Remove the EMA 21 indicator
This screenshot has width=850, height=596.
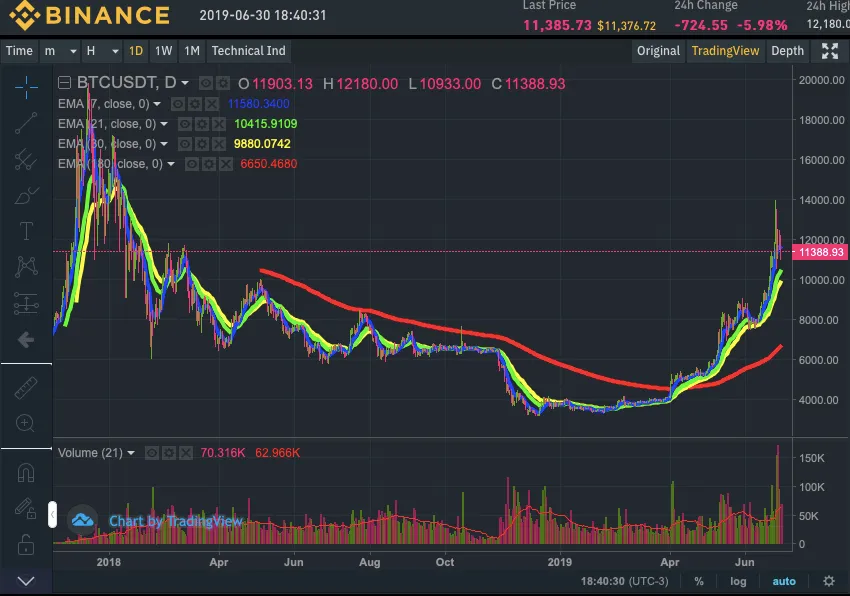pos(218,124)
